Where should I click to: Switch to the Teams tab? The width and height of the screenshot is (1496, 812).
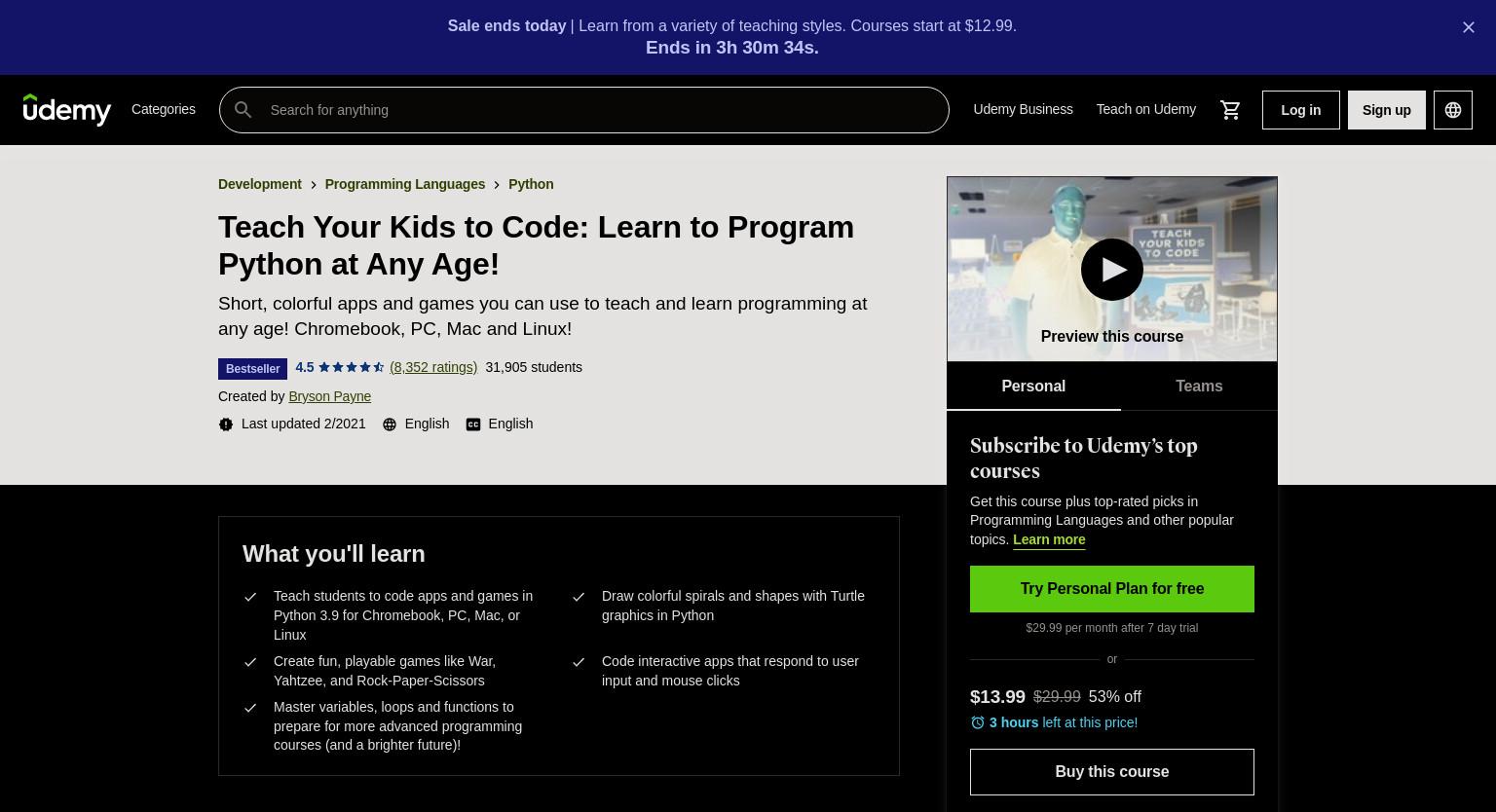1199,386
